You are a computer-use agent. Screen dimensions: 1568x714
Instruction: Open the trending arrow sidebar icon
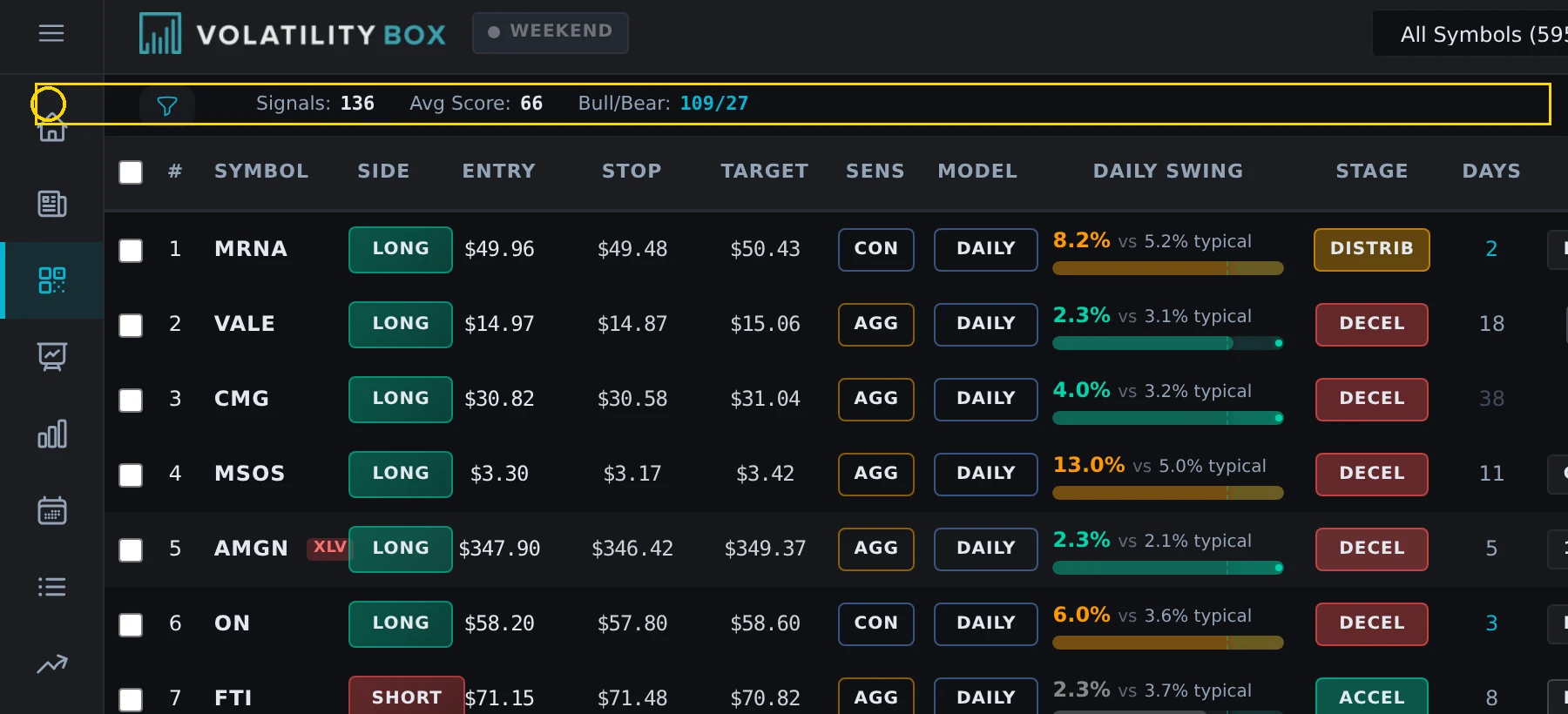click(52, 664)
